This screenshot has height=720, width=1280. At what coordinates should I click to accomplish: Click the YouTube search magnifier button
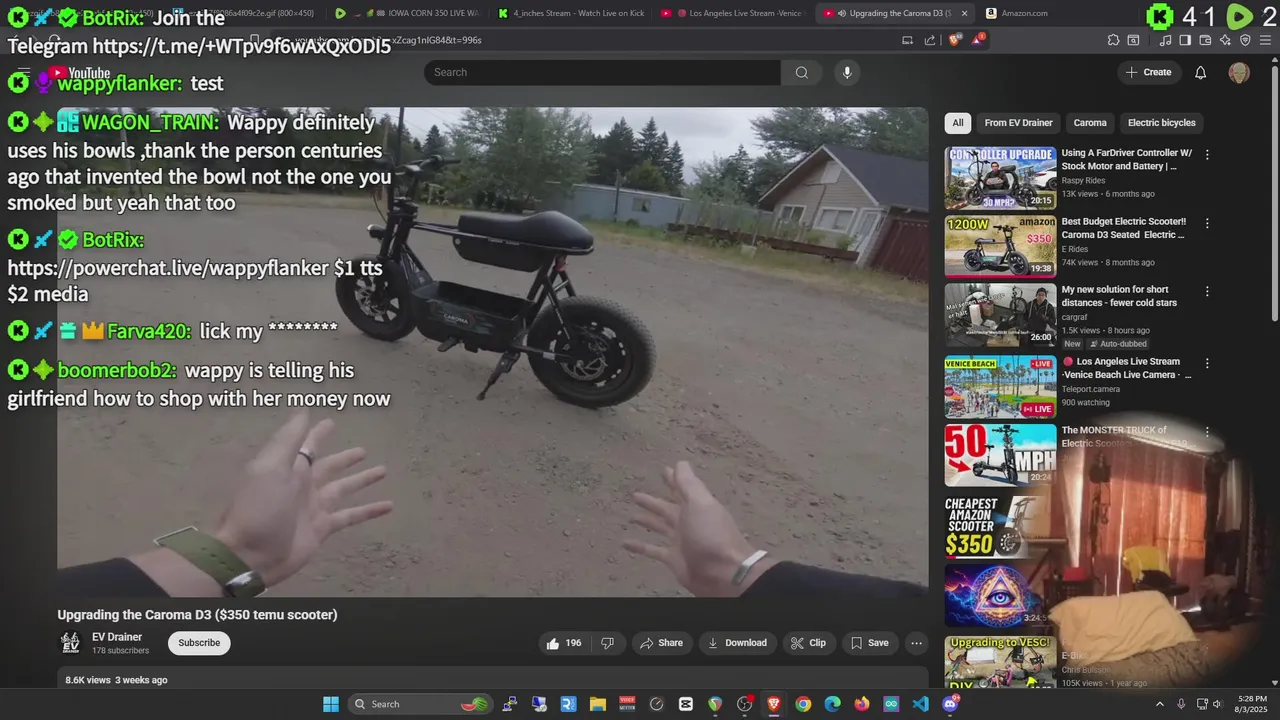point(802,72)
